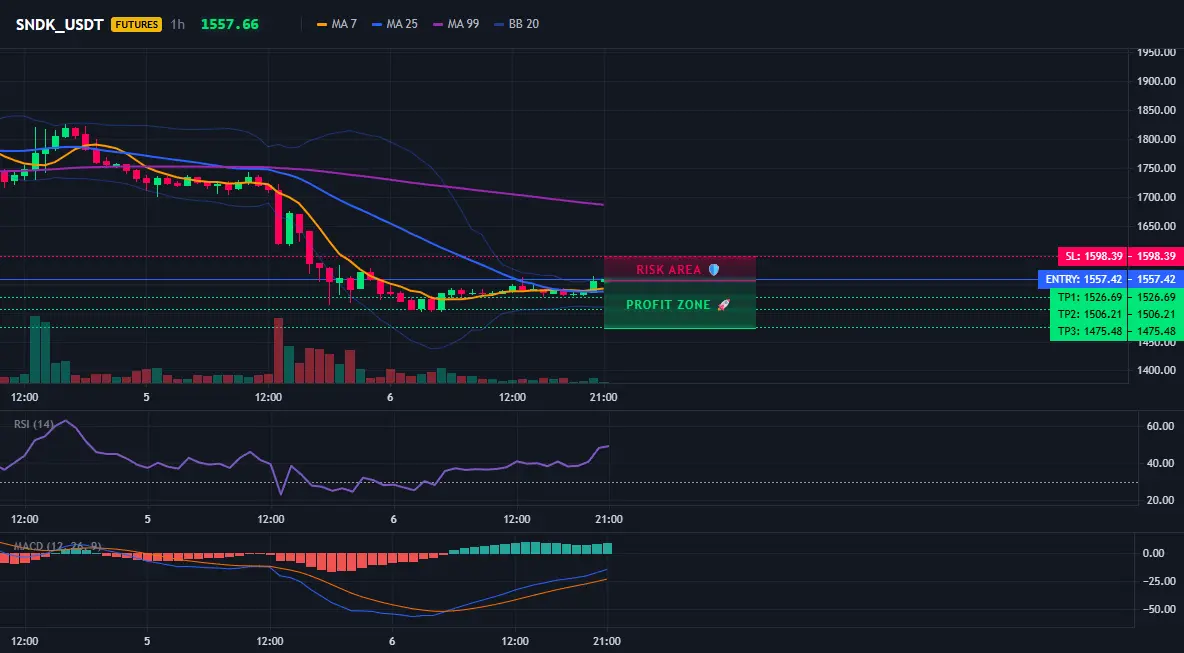Click 21:00 on the price chart time axis
The width and height of the screenshot is (1184, 653).
coord(603,397)
